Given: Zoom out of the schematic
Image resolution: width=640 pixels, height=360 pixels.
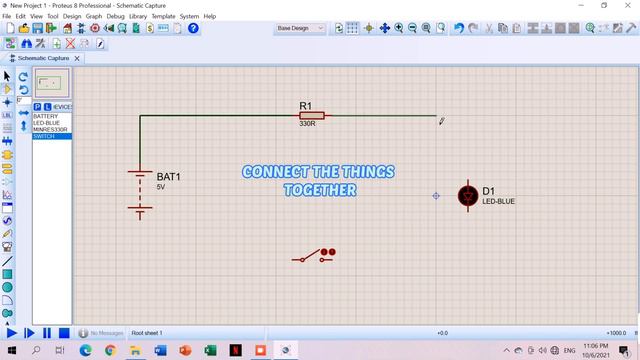Looking at the screenshot, I should click(x=412, y=28).
